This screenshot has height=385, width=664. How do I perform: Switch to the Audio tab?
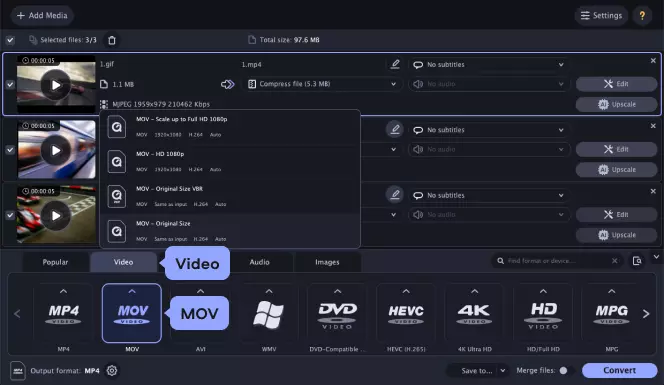(259, 262)
